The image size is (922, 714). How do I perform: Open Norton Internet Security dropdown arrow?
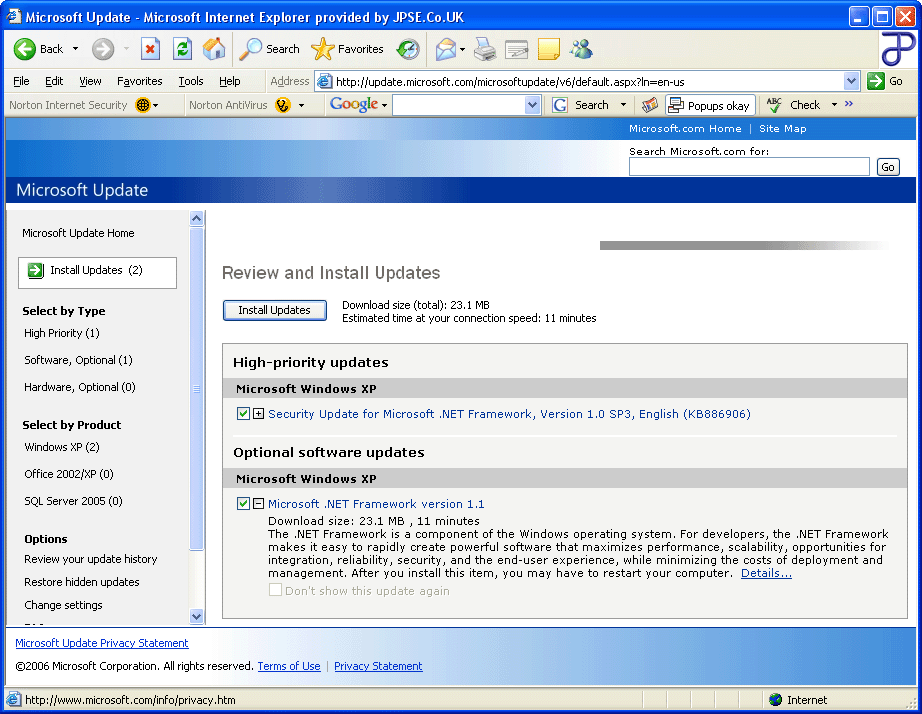point(156,106)
